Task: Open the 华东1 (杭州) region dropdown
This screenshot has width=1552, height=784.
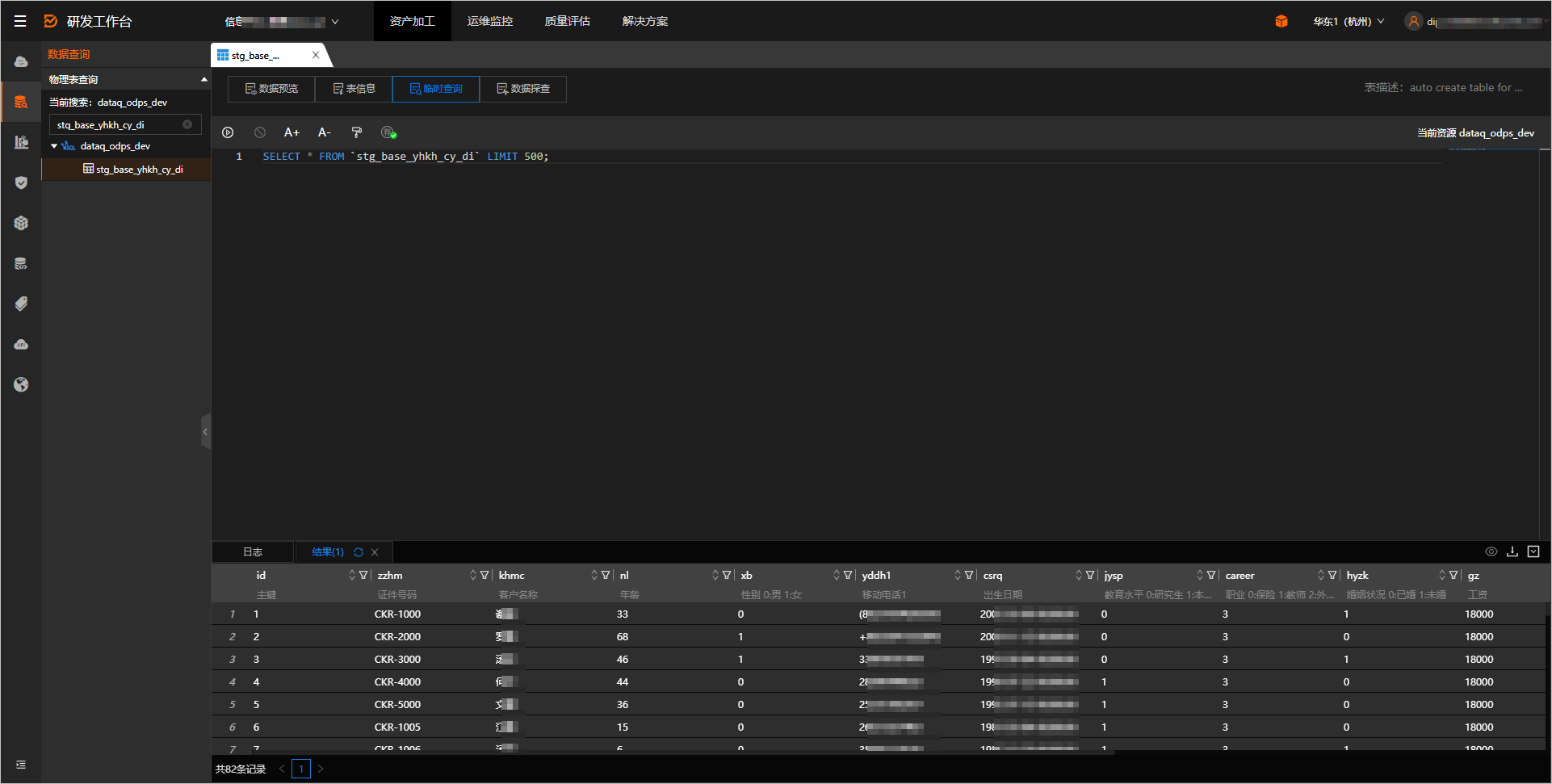Action: 1349,22
